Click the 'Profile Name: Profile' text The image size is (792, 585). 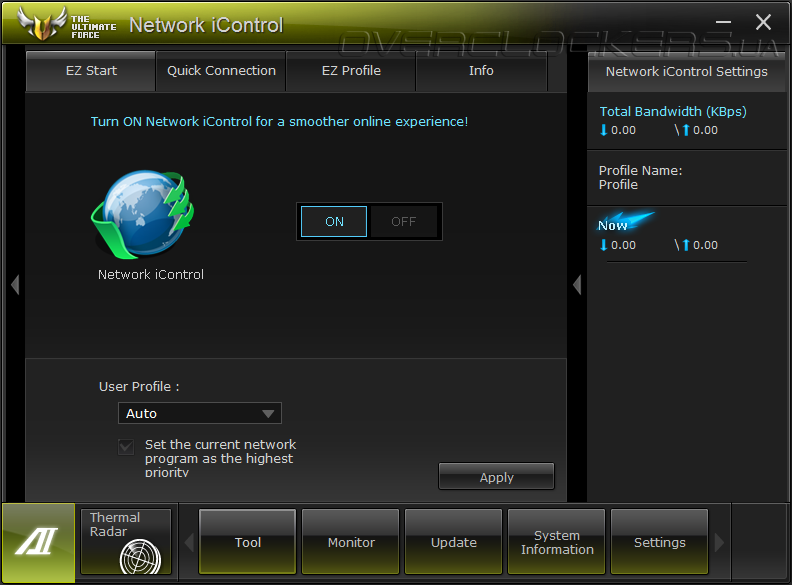(x=640, y=177)
